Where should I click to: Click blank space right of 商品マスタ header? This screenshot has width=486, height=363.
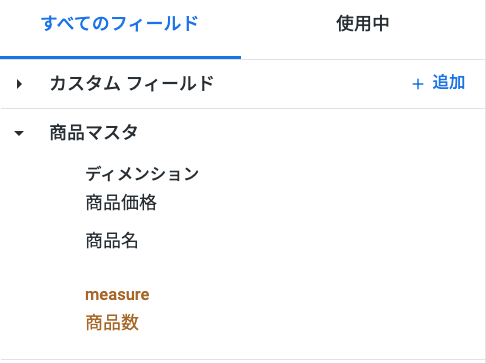pyautogui.click(x=312, y=132)
